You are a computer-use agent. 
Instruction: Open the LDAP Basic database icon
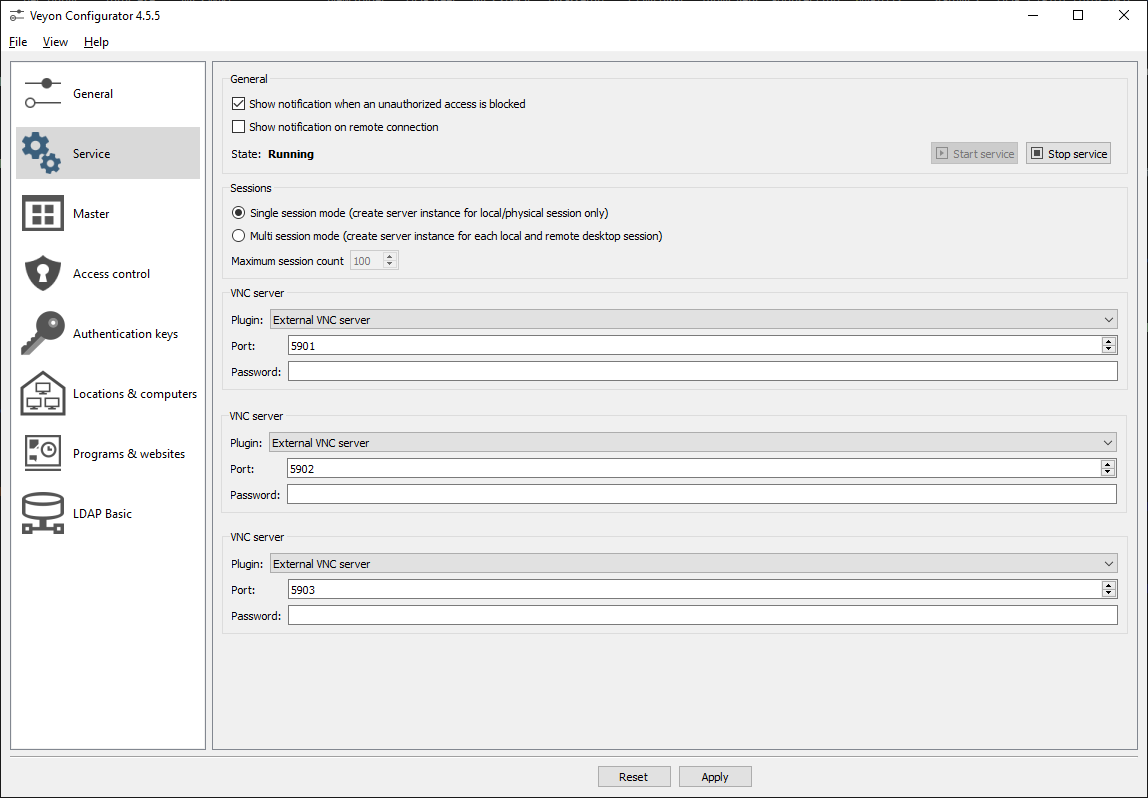click(42, 513)
